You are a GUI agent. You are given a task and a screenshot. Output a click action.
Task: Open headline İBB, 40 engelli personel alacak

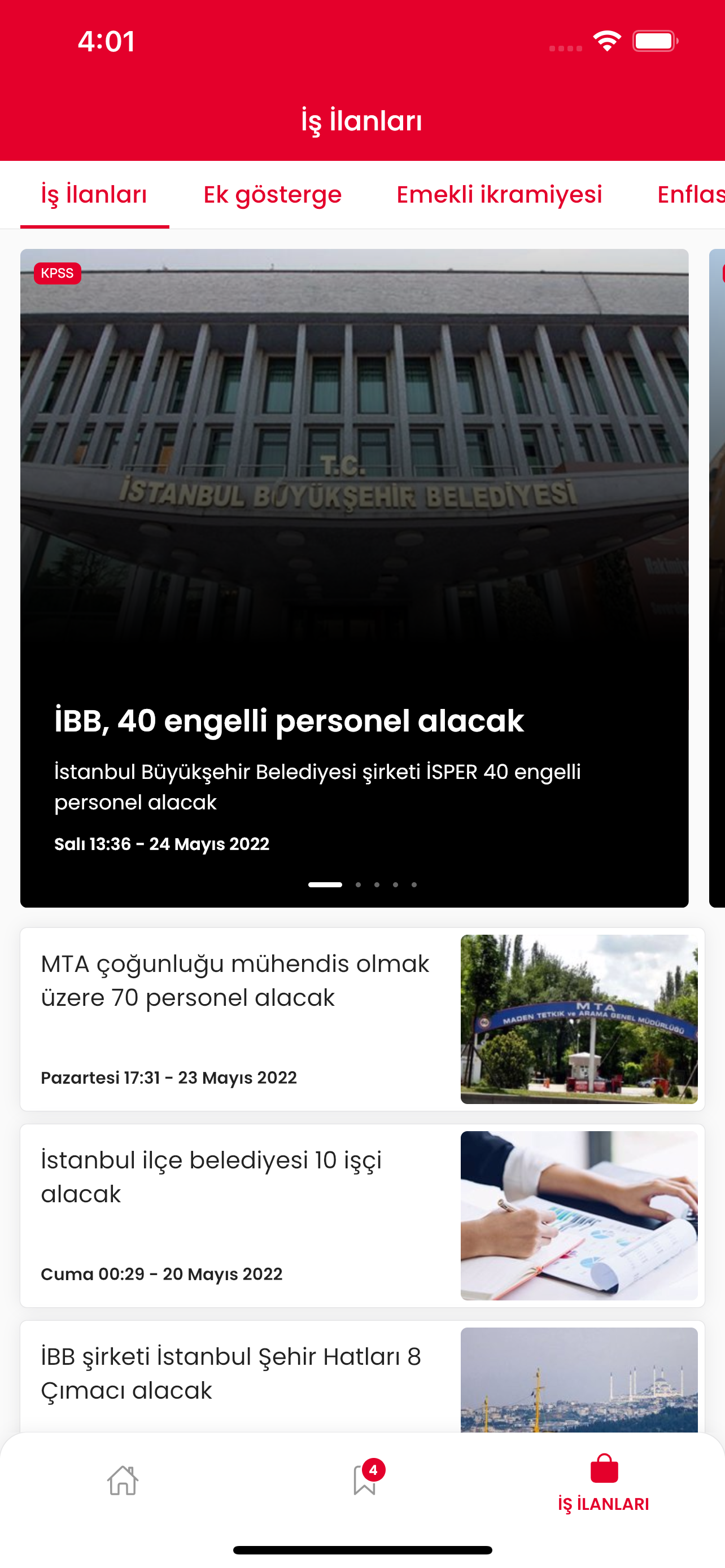pyautogui.click(x=289, y=721)
